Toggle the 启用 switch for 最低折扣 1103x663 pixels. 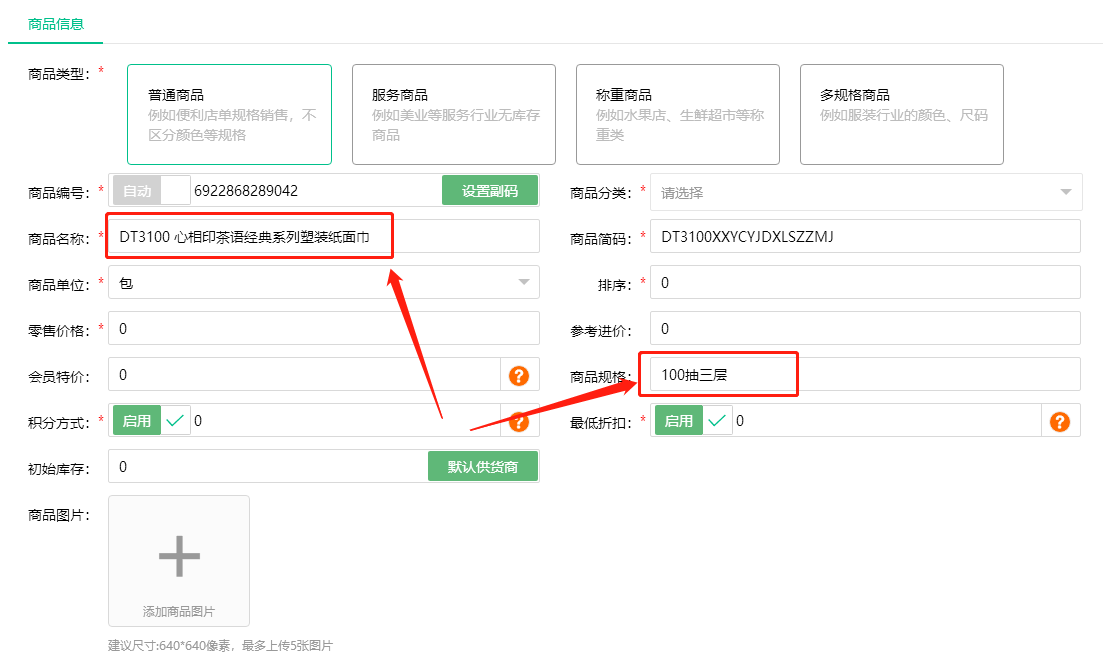(x=693, y=421)
